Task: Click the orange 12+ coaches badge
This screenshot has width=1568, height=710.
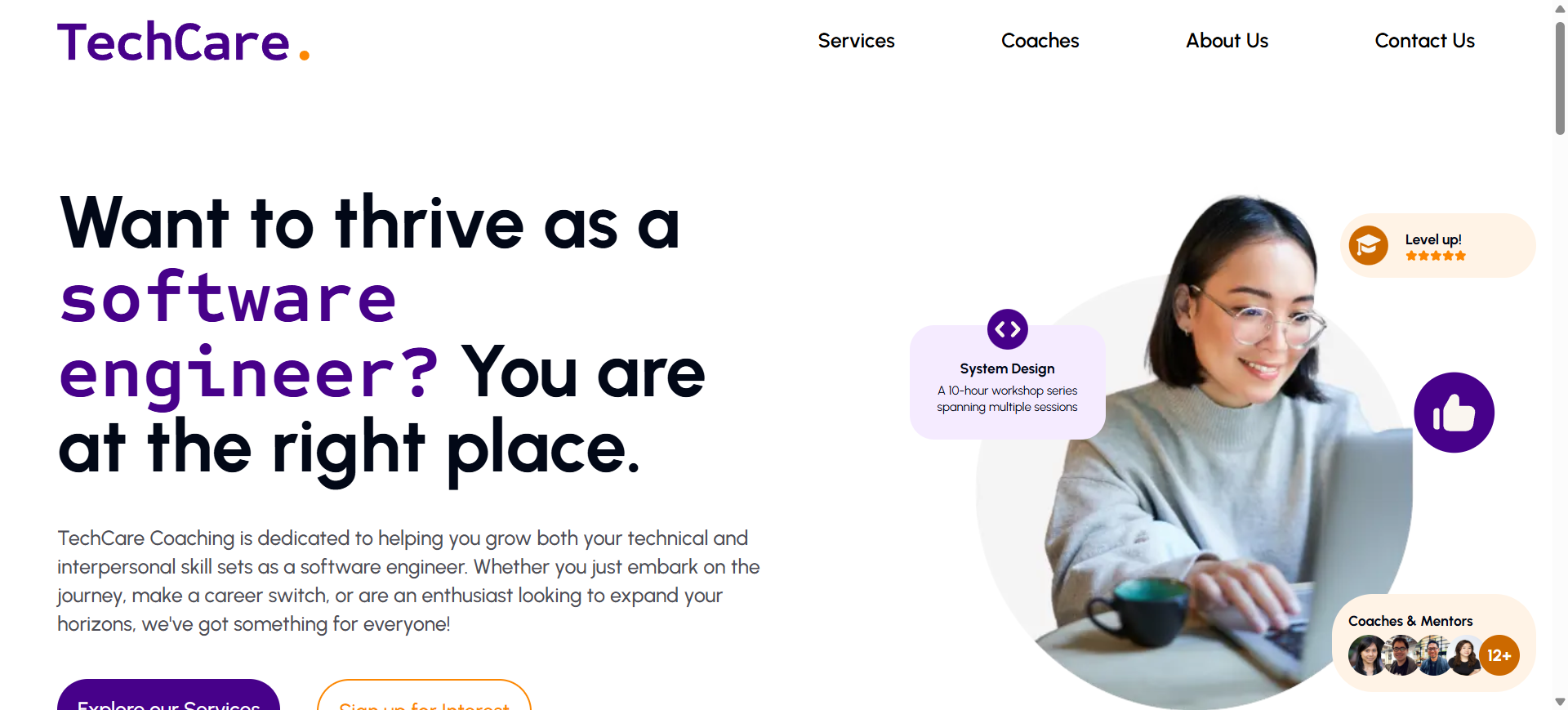Action: [x=1499, y=655]
